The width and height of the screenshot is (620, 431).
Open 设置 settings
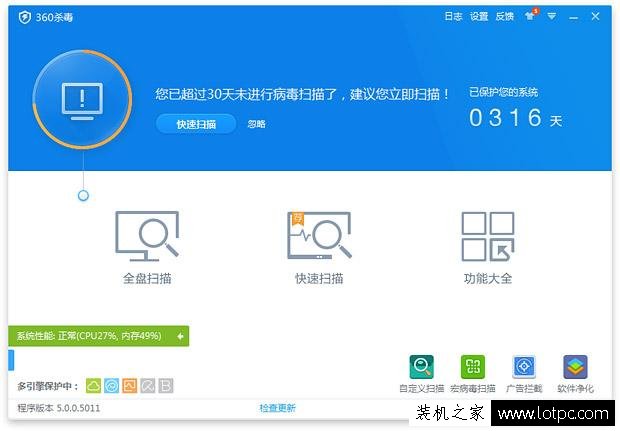[x=479, y=16]
